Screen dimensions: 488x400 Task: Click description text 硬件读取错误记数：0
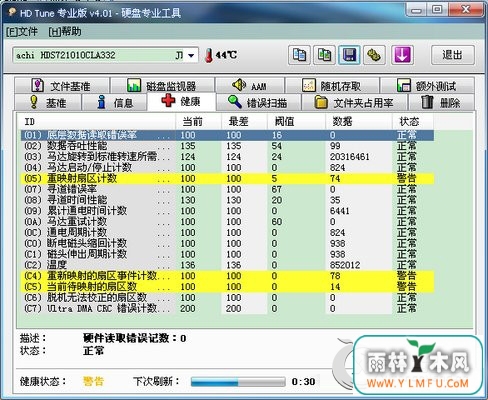tap(135, 338)
